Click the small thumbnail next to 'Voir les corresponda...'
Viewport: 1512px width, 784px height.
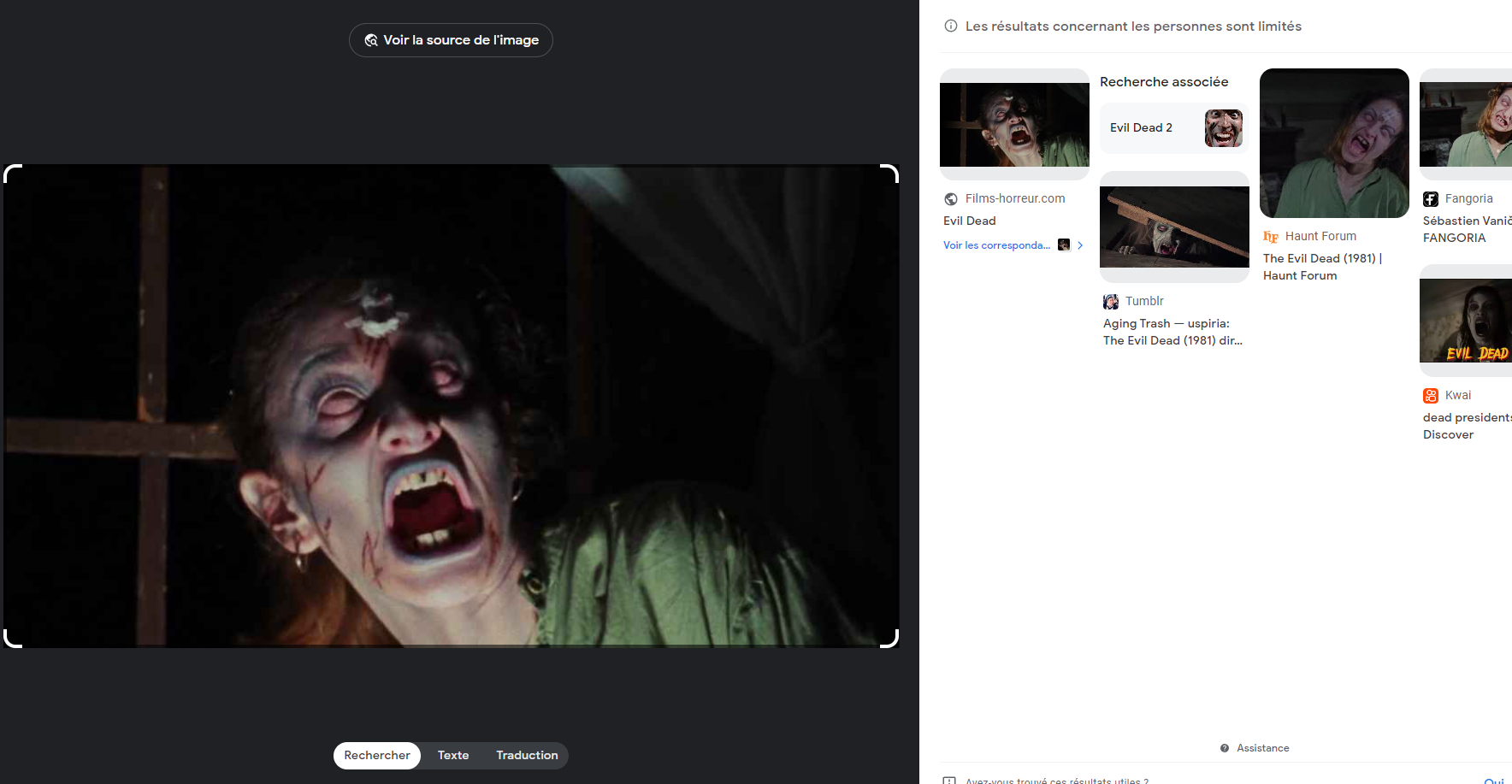point(1064,245)
